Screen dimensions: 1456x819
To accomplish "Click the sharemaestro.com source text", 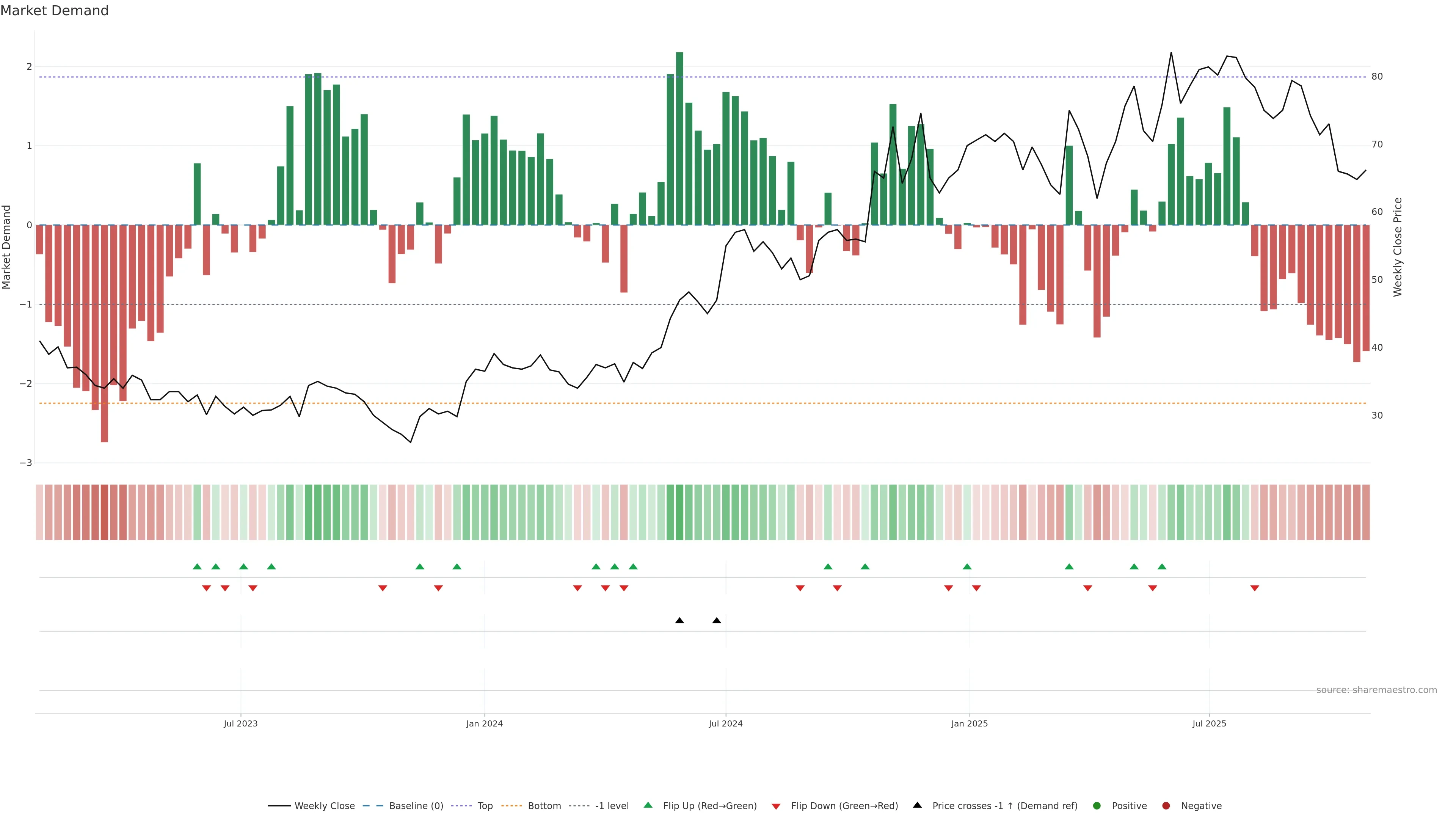I will point(1376,690).
